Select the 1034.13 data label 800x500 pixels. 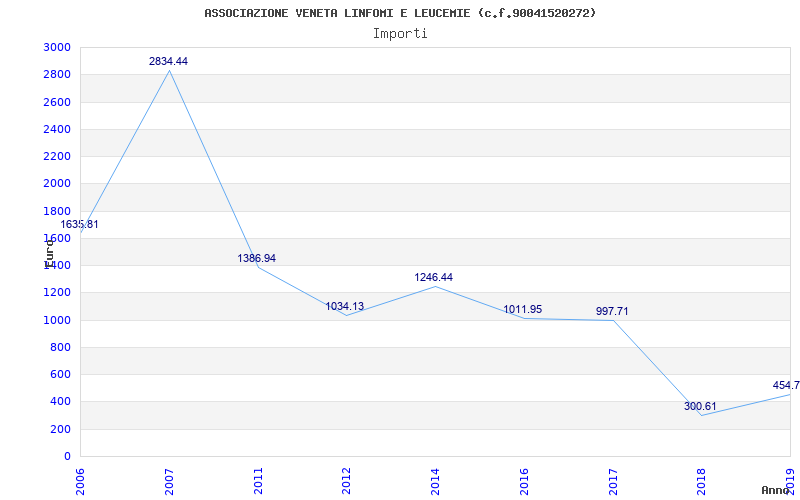(344, 307)
